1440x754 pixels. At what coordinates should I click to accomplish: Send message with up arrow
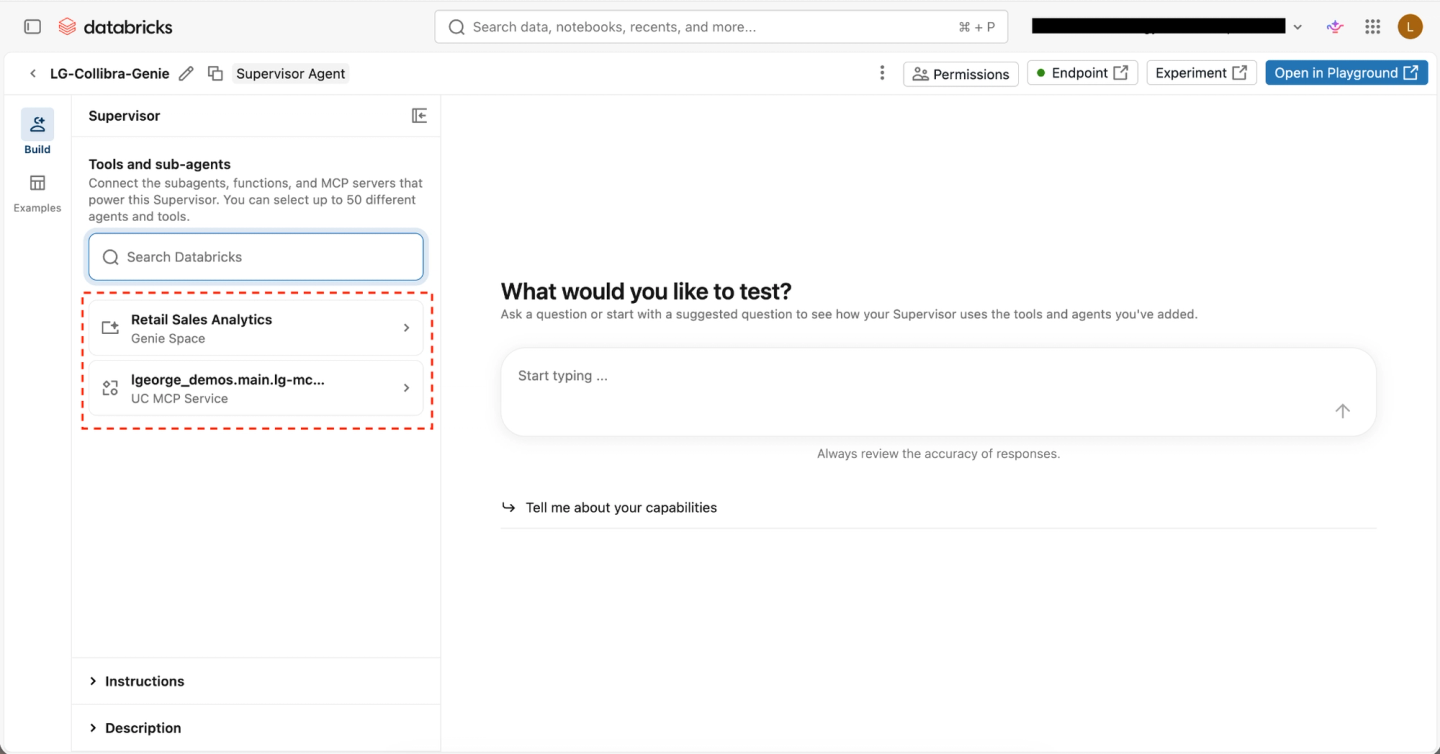pyautogui.click(x=1343, y=411)
